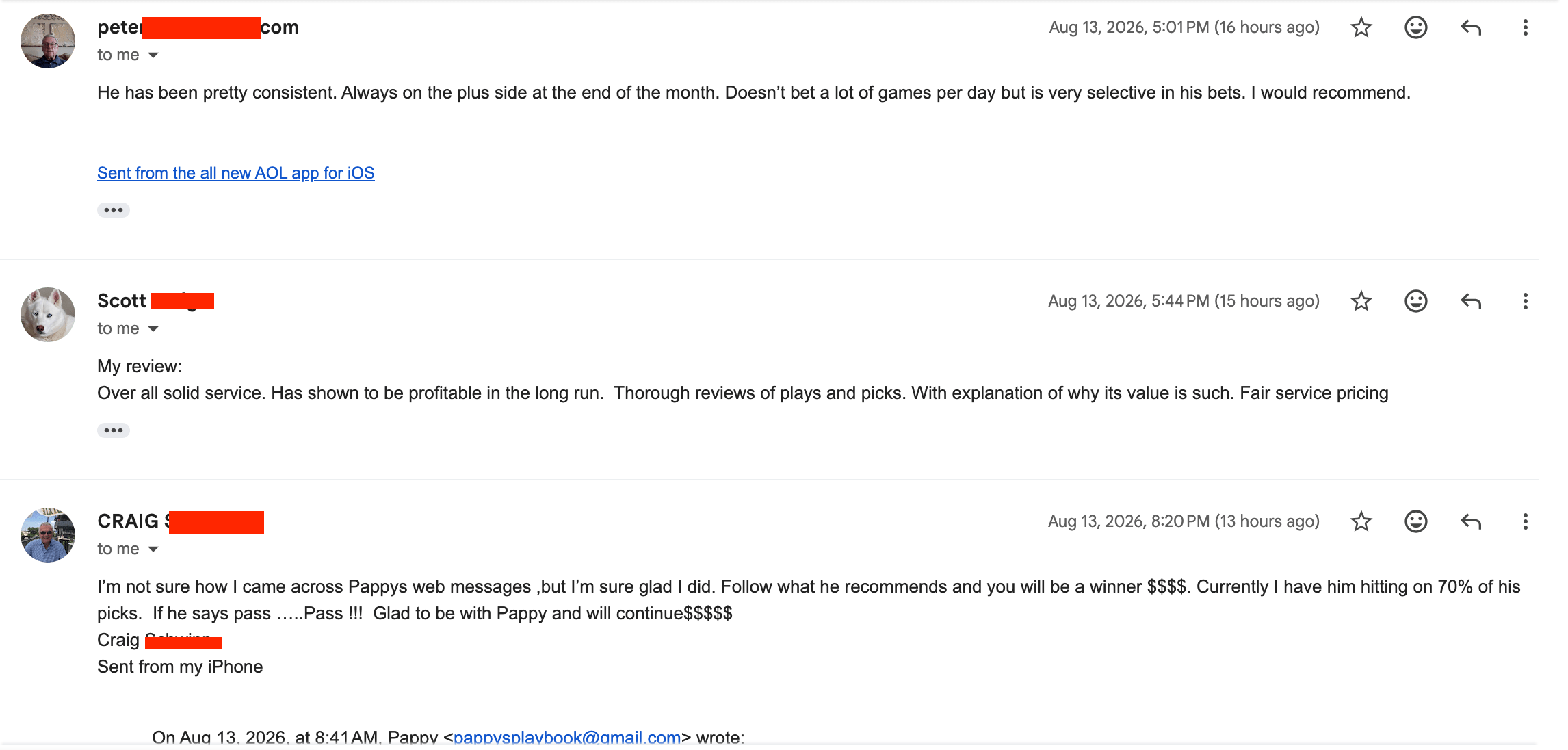Star the 5:01 PM email from peter
Image resolution: width=1568 pixels, height=750 pixels.
pos(1361,27)
